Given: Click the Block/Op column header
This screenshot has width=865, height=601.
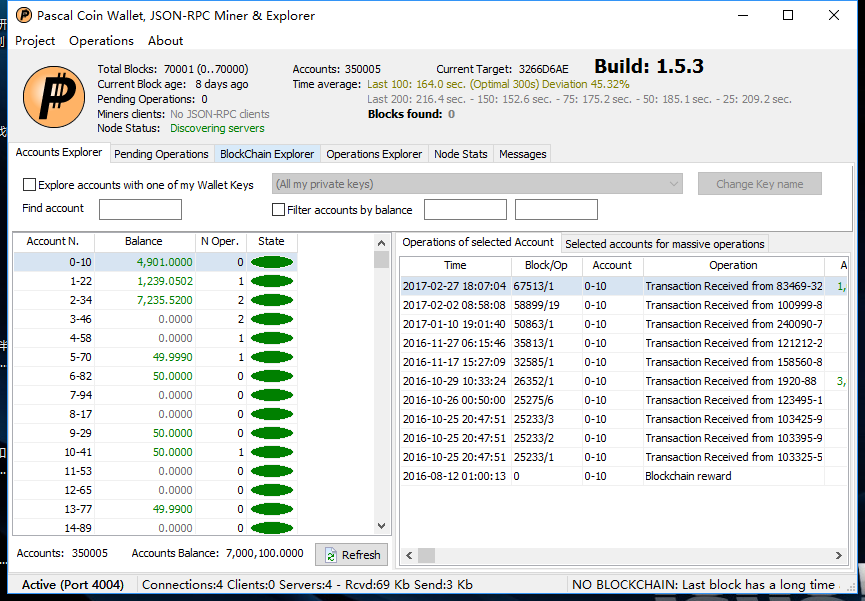Looking at the screenshot, I should pos(546,265).
